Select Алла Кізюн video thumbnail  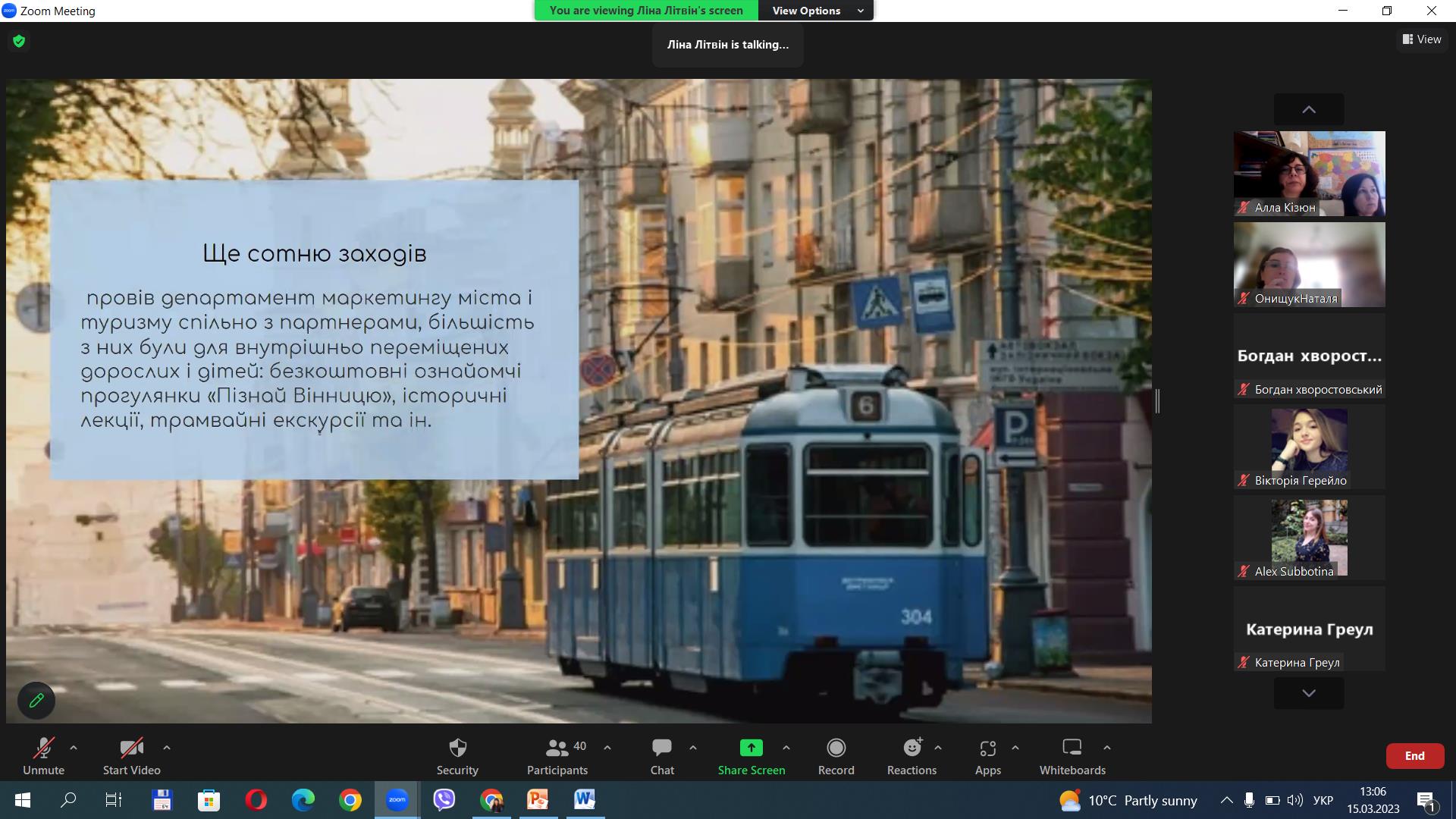[1309, 174]
